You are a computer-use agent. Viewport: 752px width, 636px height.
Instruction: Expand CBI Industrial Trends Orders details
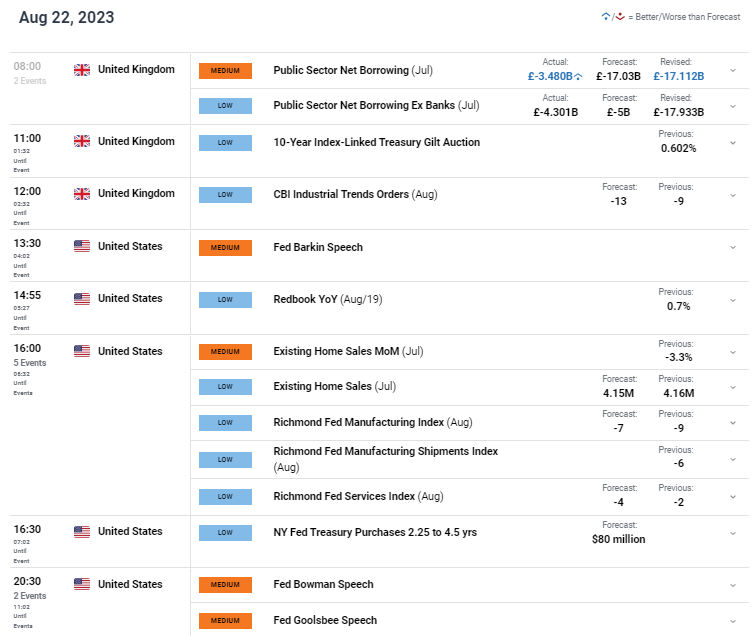733,195
